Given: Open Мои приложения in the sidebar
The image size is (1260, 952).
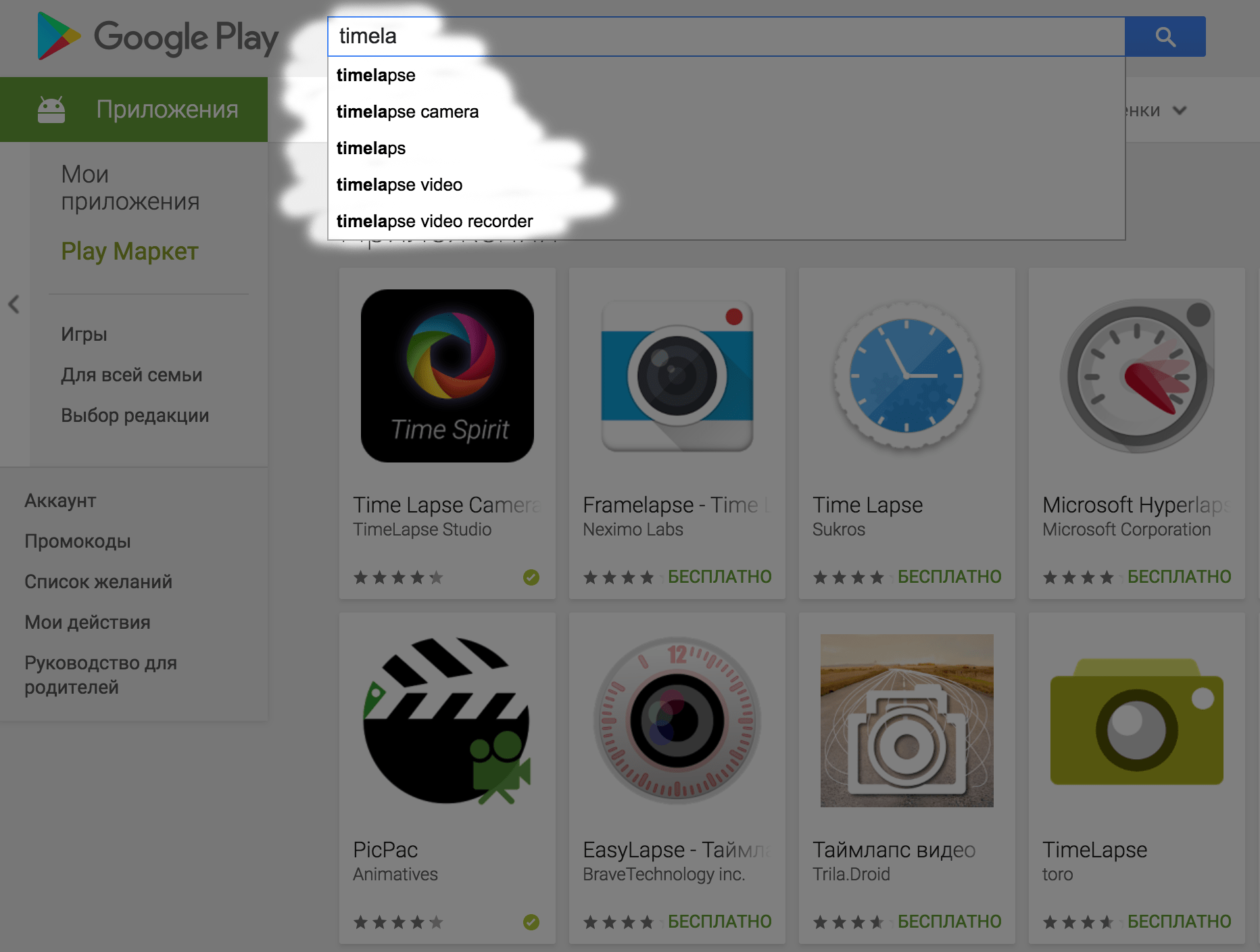Looking at the screenshot, I should coord(130,188).
